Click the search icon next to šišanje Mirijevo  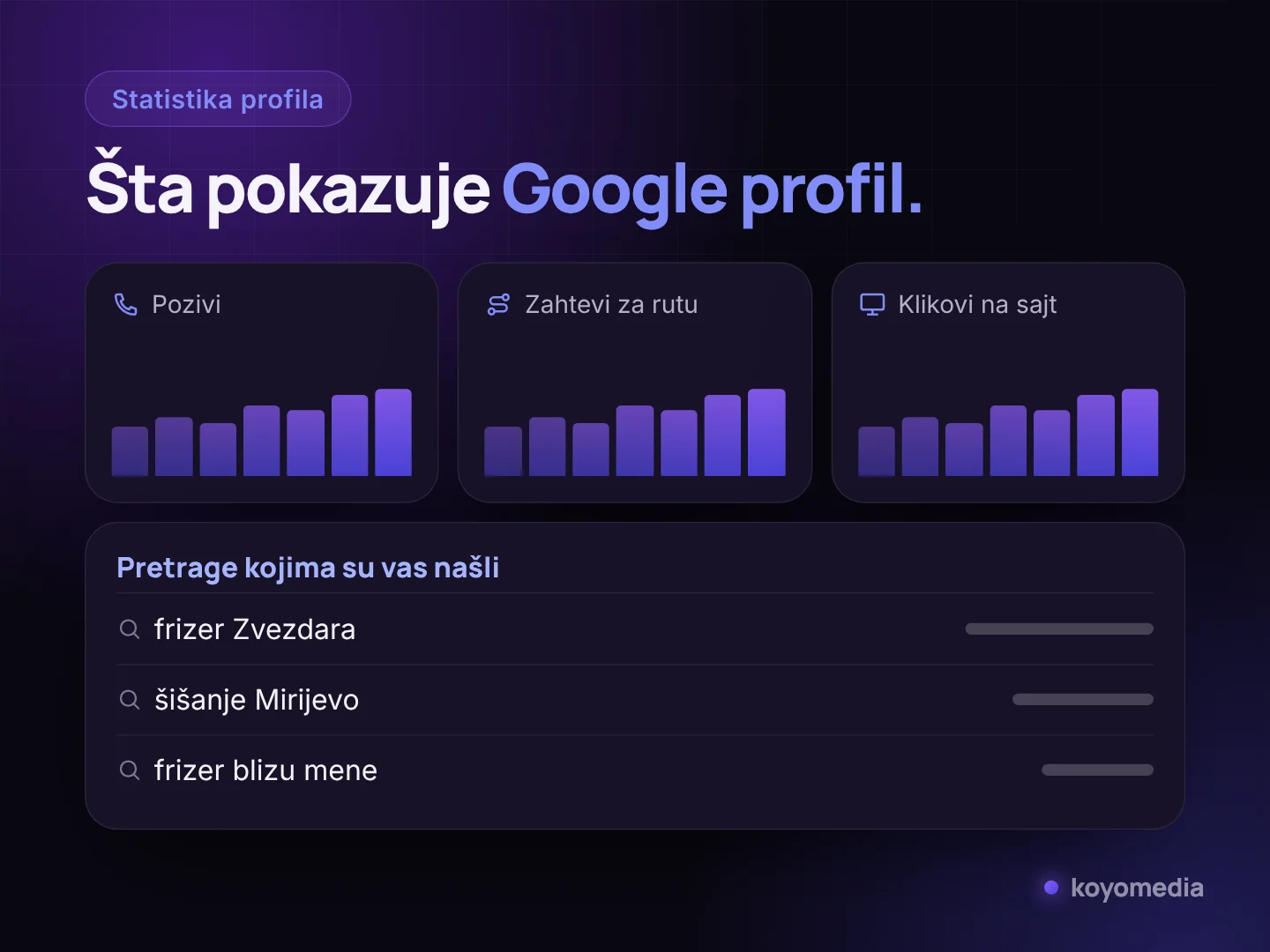130,700
